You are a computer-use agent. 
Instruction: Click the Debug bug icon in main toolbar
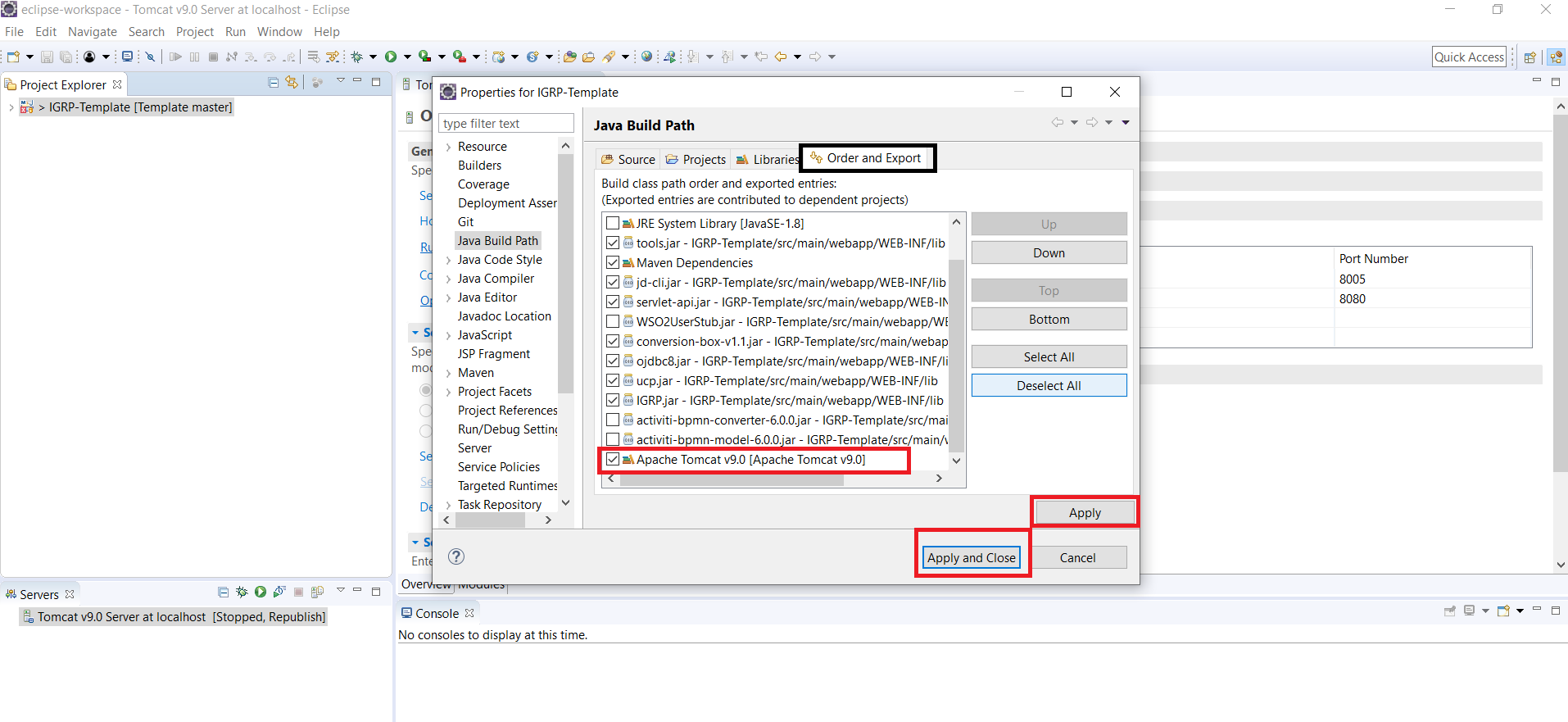coord(356,57)
